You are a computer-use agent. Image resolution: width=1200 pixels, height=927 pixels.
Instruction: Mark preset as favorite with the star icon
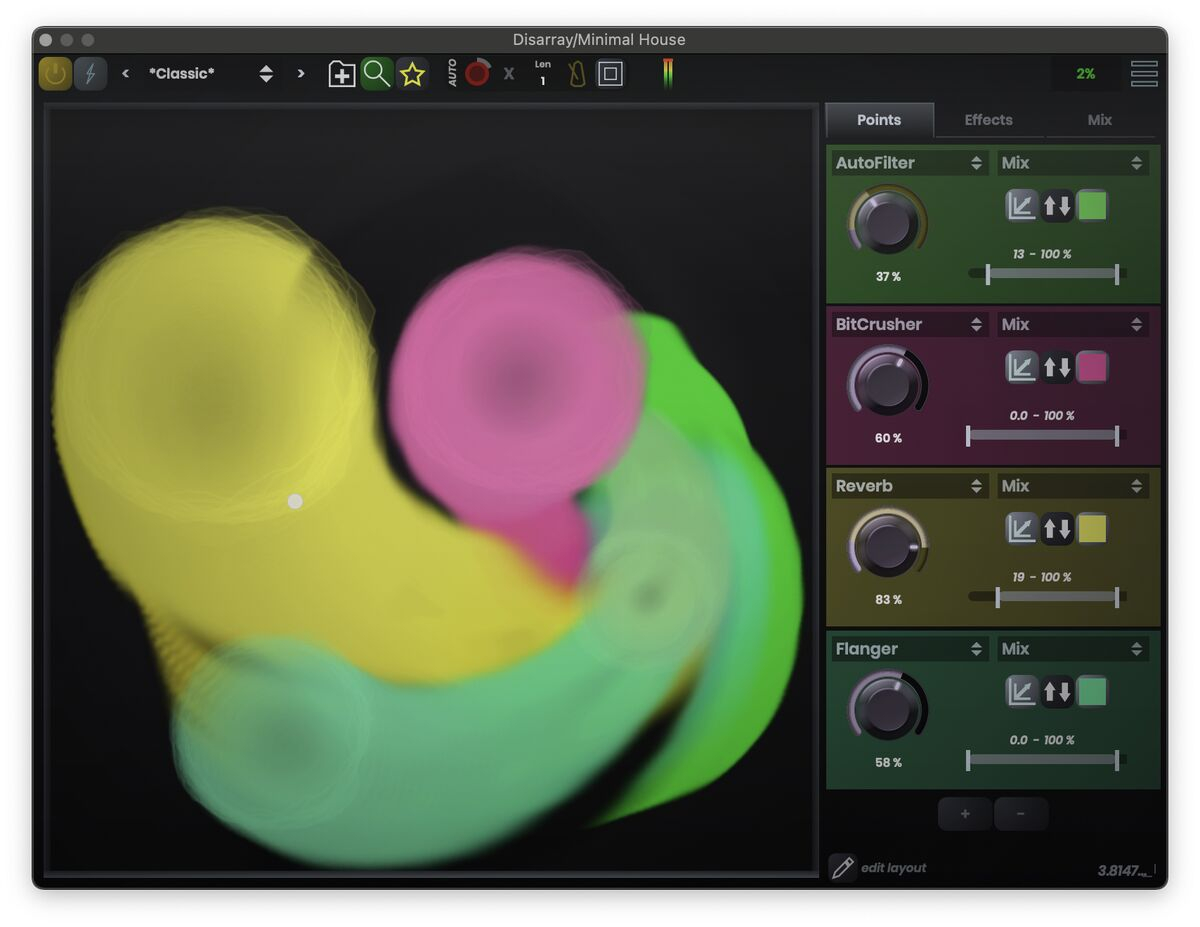point(411,74)
